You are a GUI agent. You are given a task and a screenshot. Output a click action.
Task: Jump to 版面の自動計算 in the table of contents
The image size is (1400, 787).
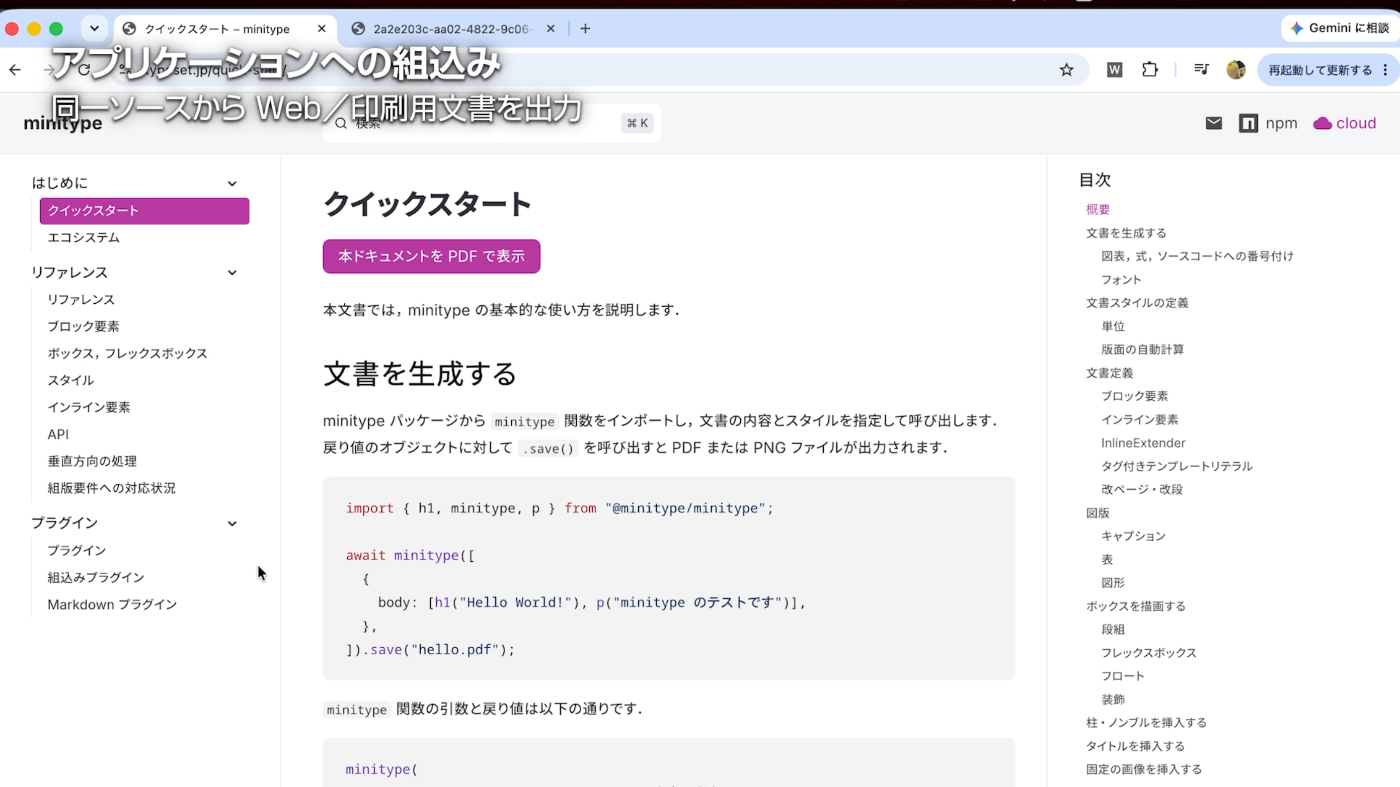click(1143, 350)
